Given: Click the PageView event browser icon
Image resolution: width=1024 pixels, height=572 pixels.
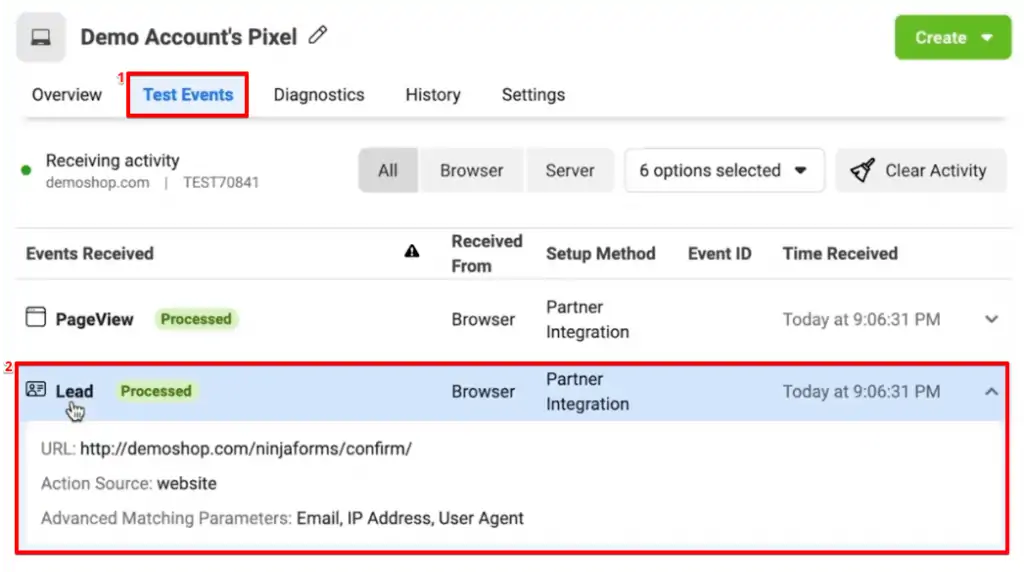Looking at the screenshot, I should point(36,317).
